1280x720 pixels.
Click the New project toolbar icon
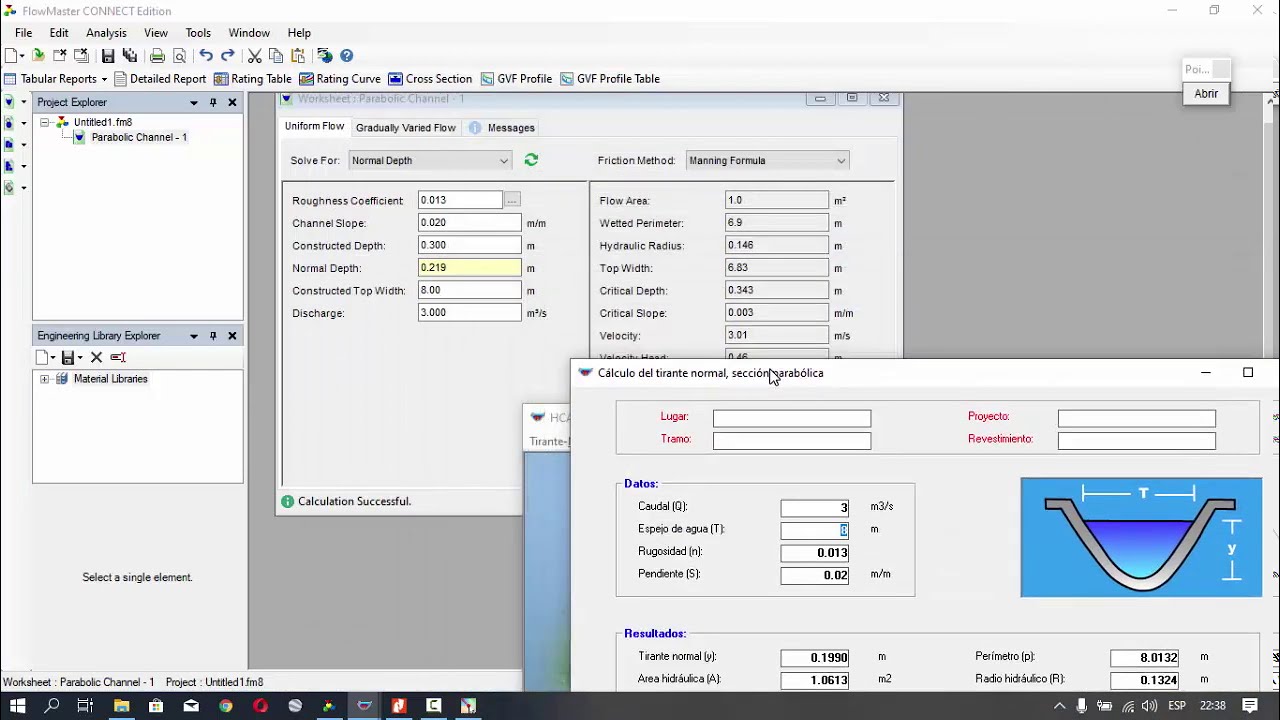click(x=10, y=56)
